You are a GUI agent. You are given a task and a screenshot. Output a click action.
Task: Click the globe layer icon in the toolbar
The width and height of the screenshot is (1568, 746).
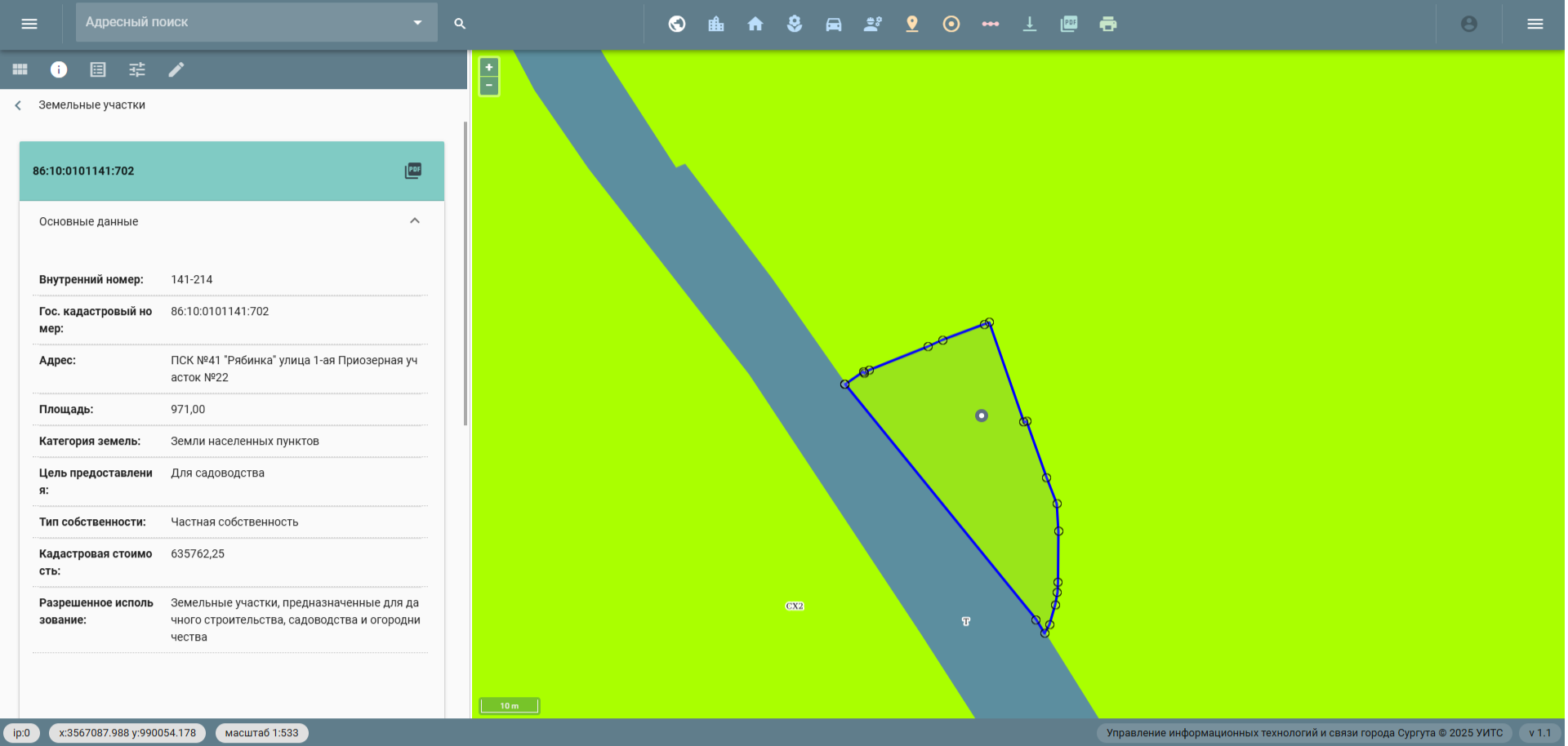[x=677, y=24]
